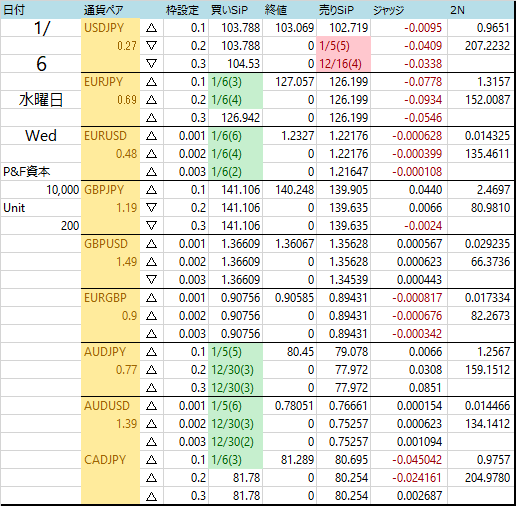Select the CADJPY currency pair cell
The width and height of the screenshot is (516, 506).
click(110, 460)
